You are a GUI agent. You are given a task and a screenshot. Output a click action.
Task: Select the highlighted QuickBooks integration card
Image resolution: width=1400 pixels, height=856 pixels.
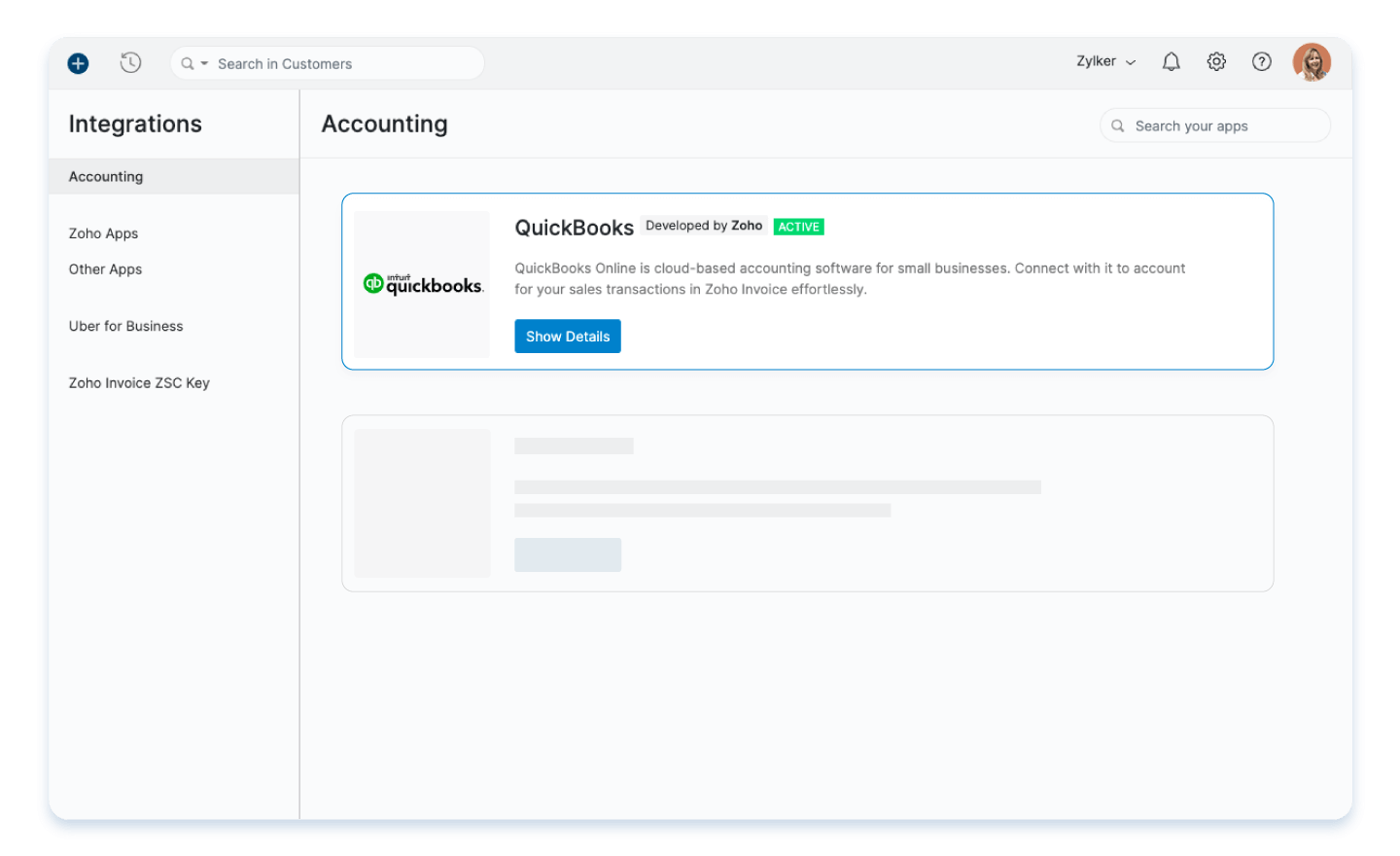click(x=807, y=281)
